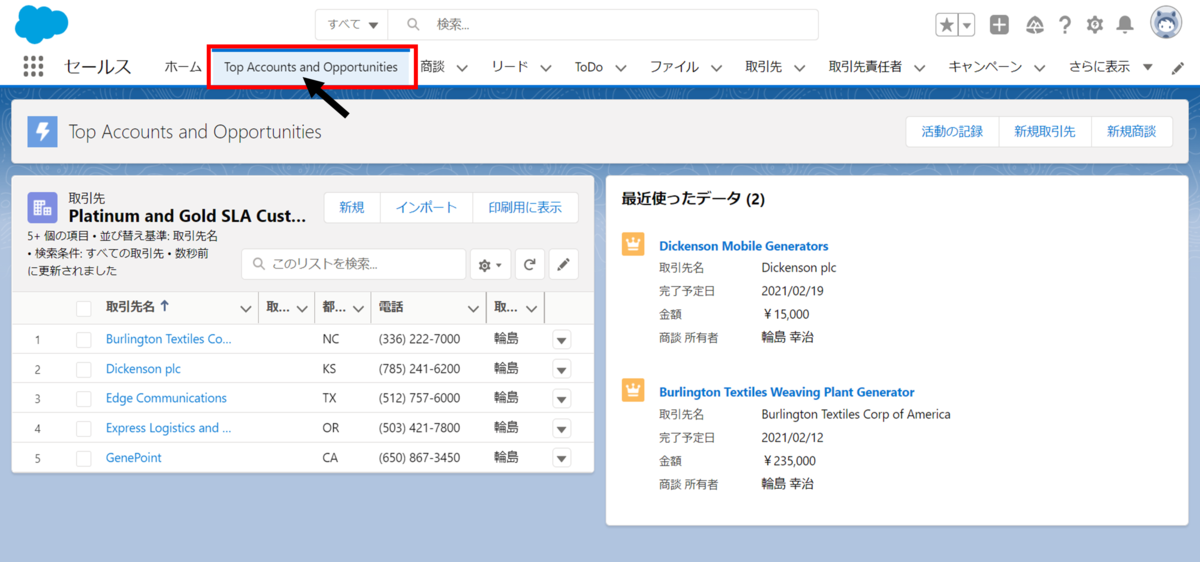Open the ファイル tab
The width and height of the screenshot is (1200, 562).
pos(674,67)
